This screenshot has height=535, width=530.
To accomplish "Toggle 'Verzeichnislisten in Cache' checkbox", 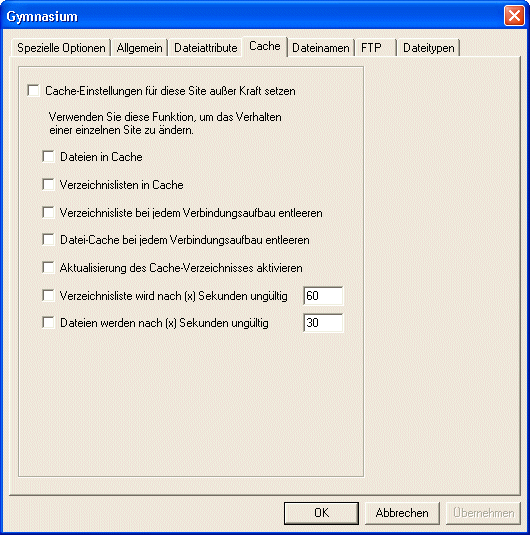I will pyautogui.click(x=48, y=185).
